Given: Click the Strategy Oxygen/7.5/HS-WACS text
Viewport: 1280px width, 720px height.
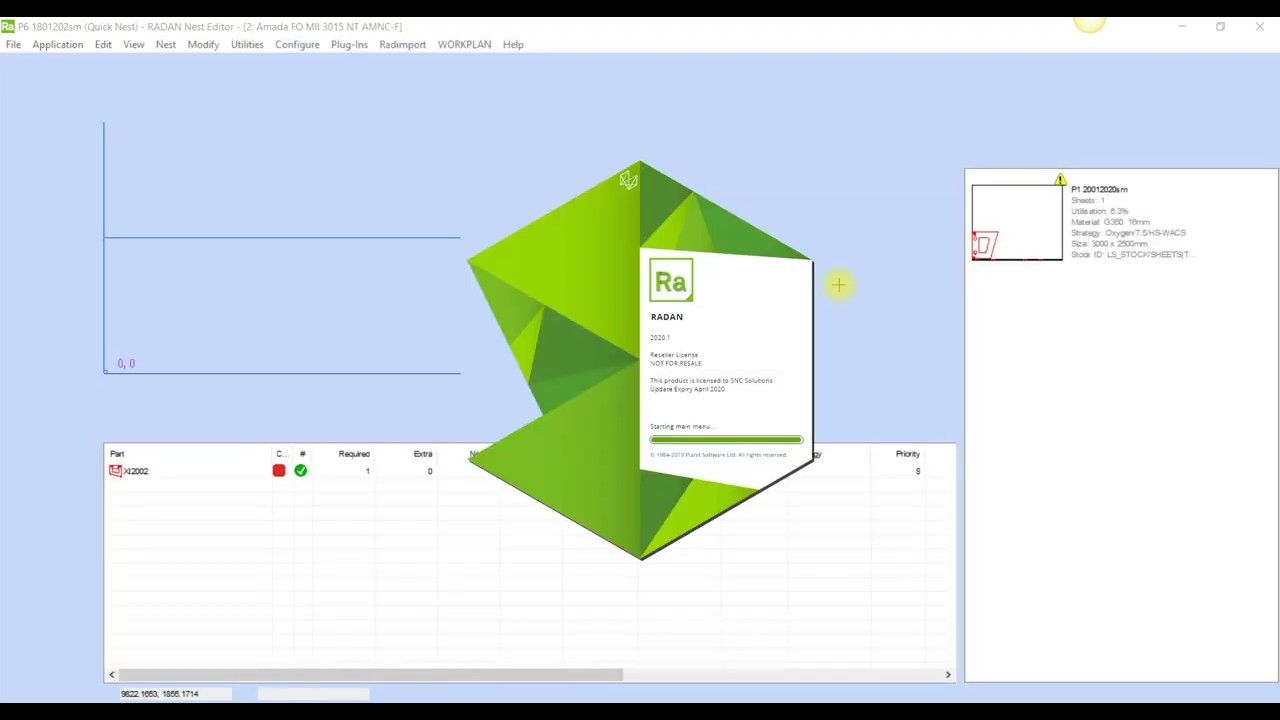Looking at the screenshot, I should (x=1128, y=233).
